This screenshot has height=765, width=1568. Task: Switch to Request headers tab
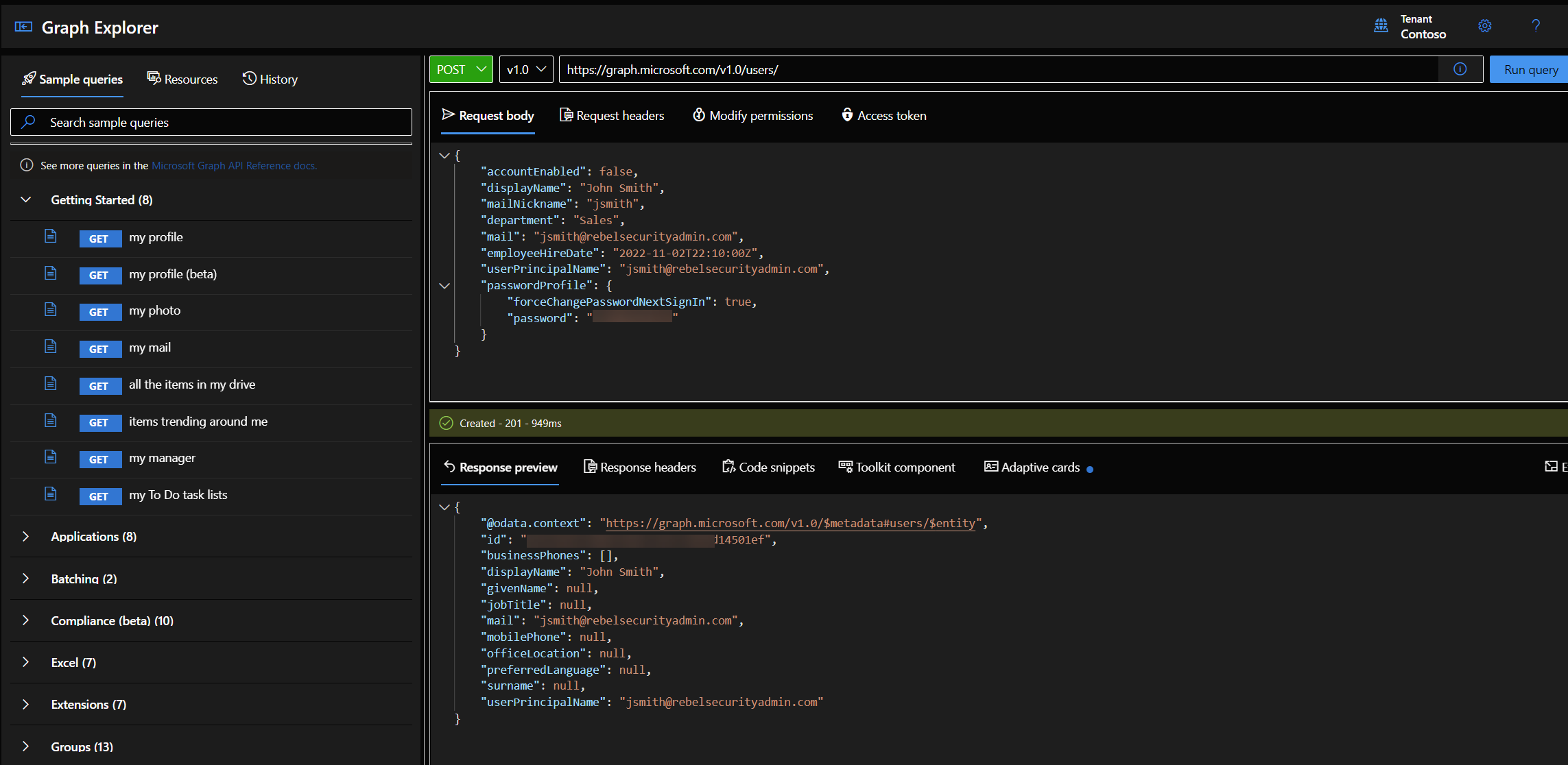[613, 115]
